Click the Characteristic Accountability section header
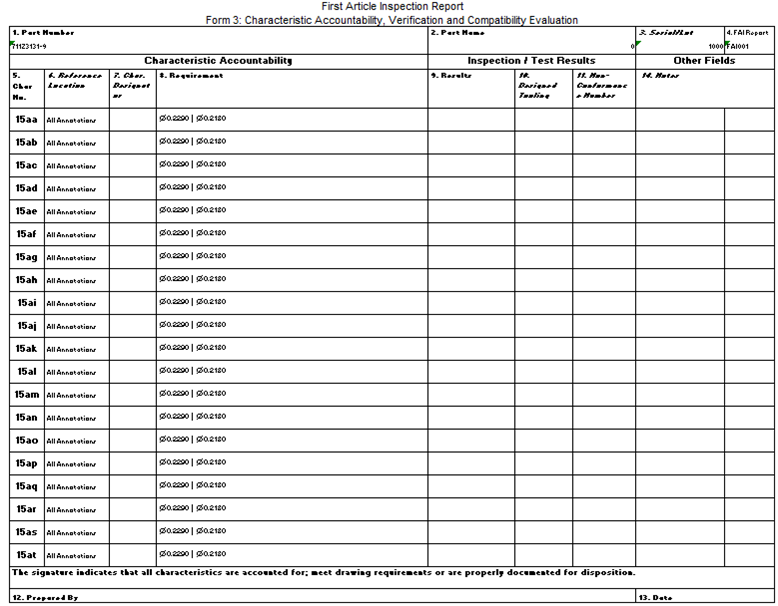 pos(218,61)
